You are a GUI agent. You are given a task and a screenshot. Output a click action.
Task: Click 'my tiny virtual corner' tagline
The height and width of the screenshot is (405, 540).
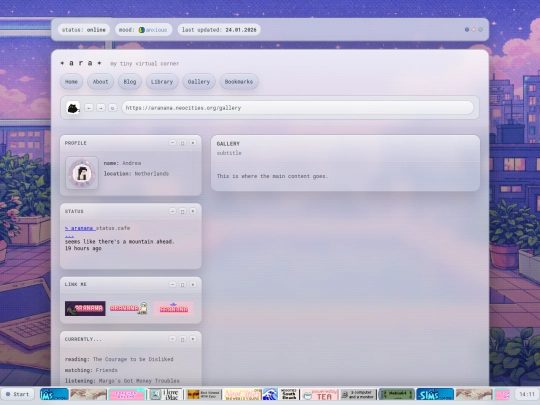coord(144,64)
